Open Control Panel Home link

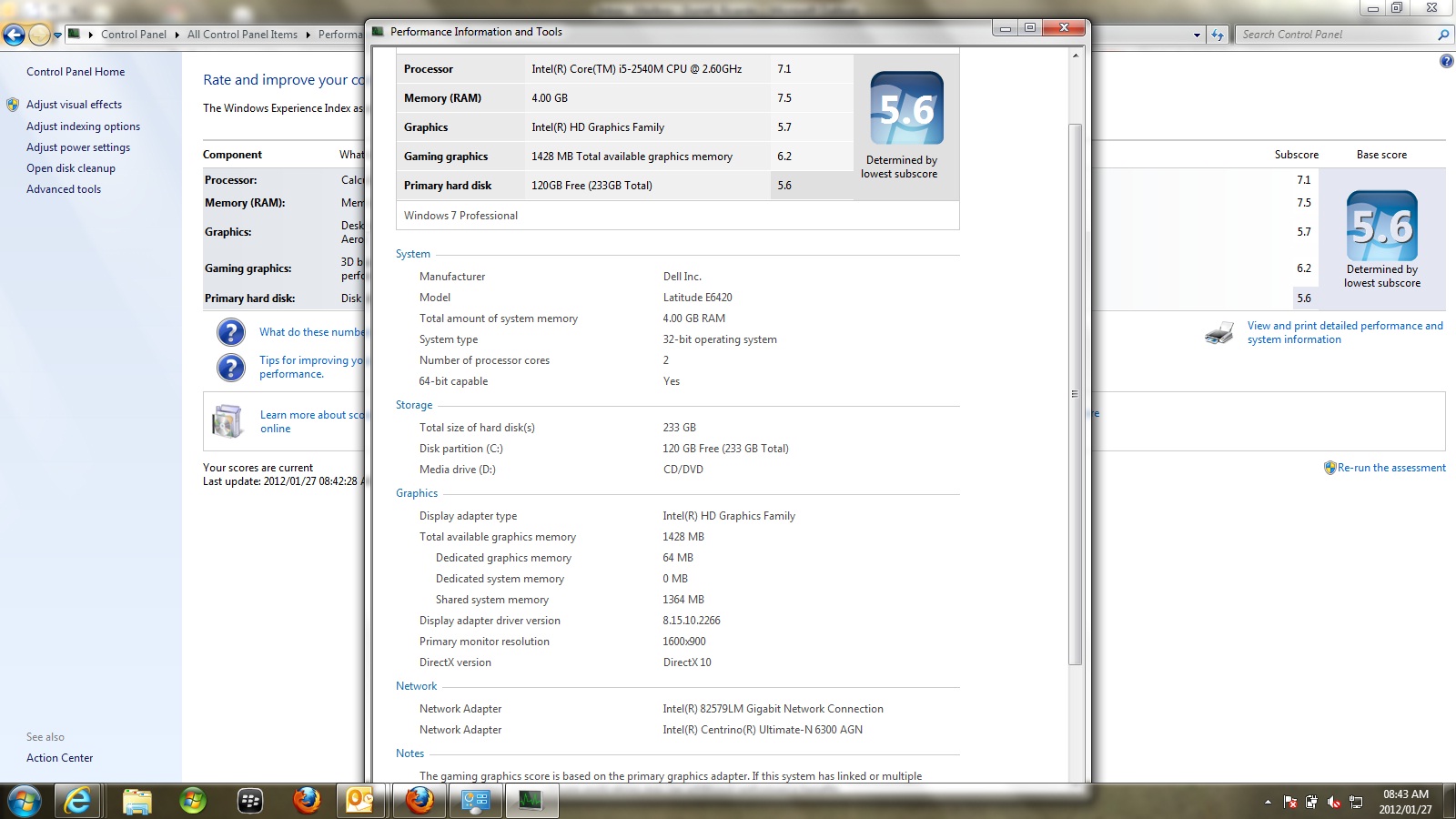pos(76,72)
